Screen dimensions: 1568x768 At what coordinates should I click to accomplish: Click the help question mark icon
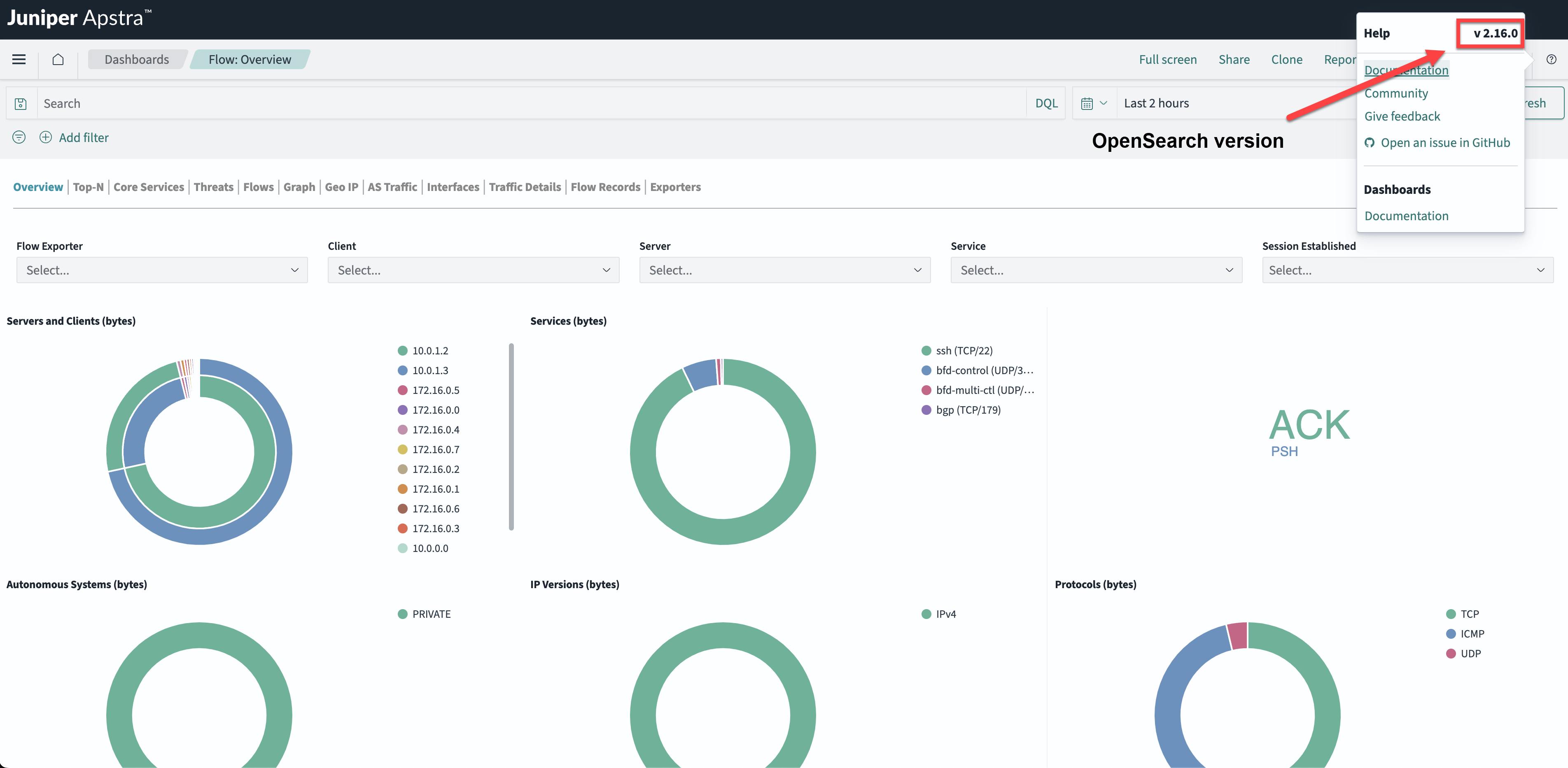point(1551,59)
